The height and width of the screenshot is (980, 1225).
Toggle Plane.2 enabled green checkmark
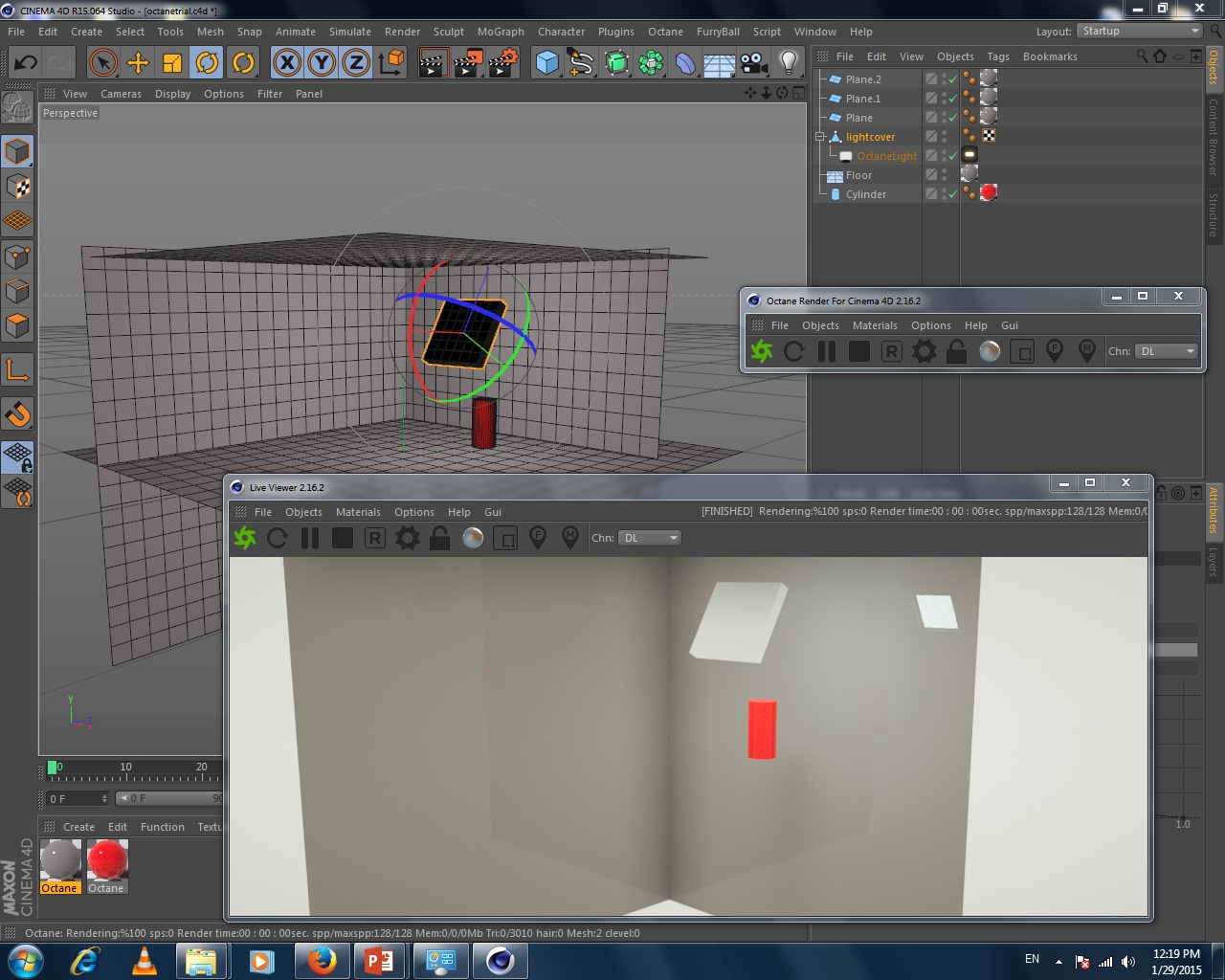click(x=952, y=79)
